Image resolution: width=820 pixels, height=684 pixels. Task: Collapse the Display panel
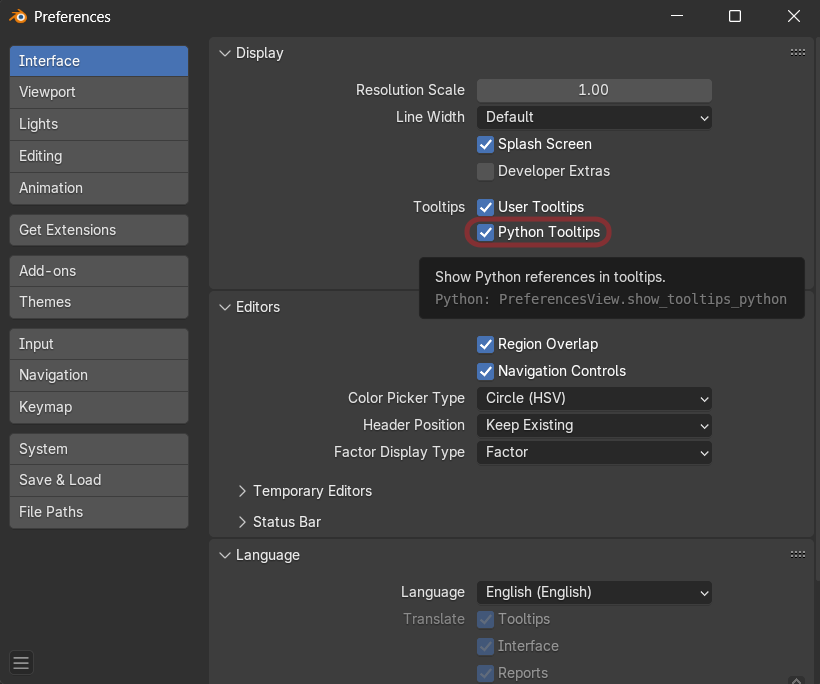pyautogui.click(x=225, y=53)
